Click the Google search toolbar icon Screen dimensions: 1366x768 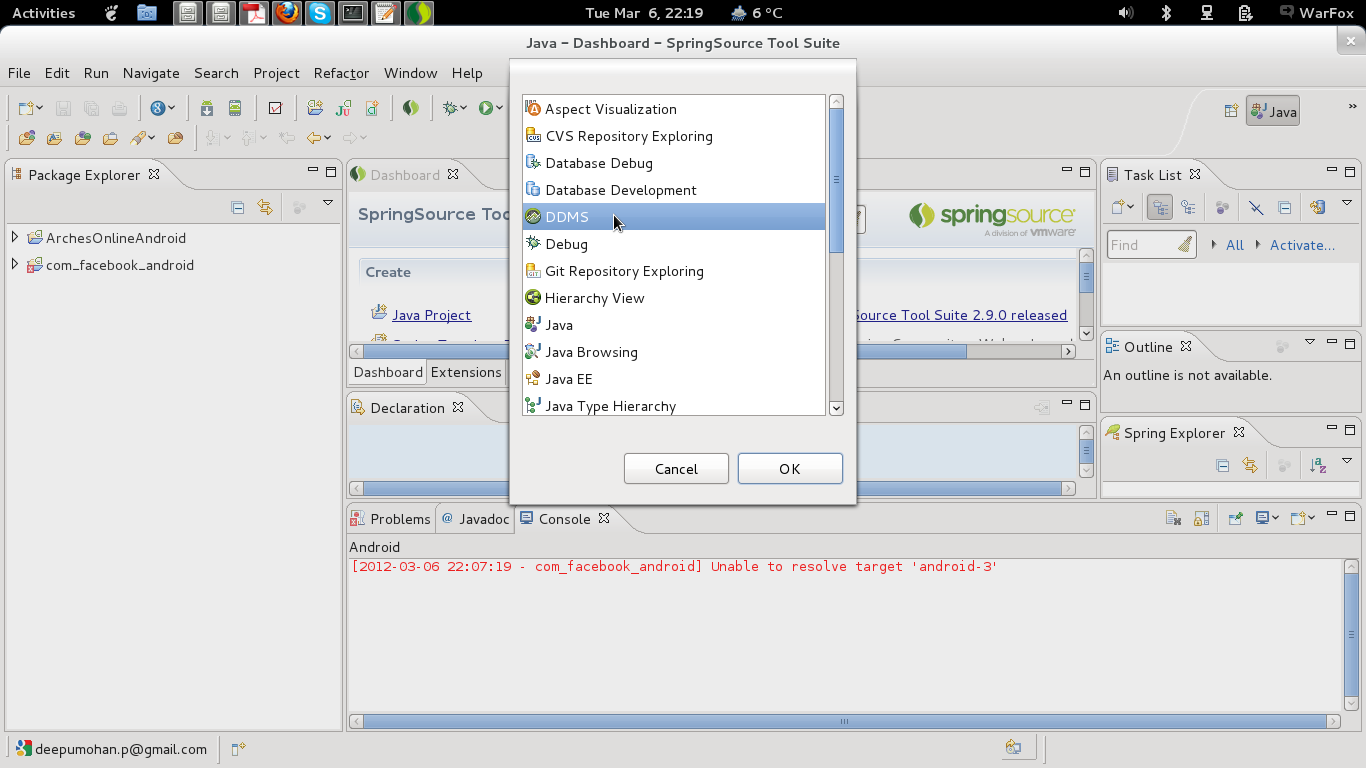[x=157, y=108]
